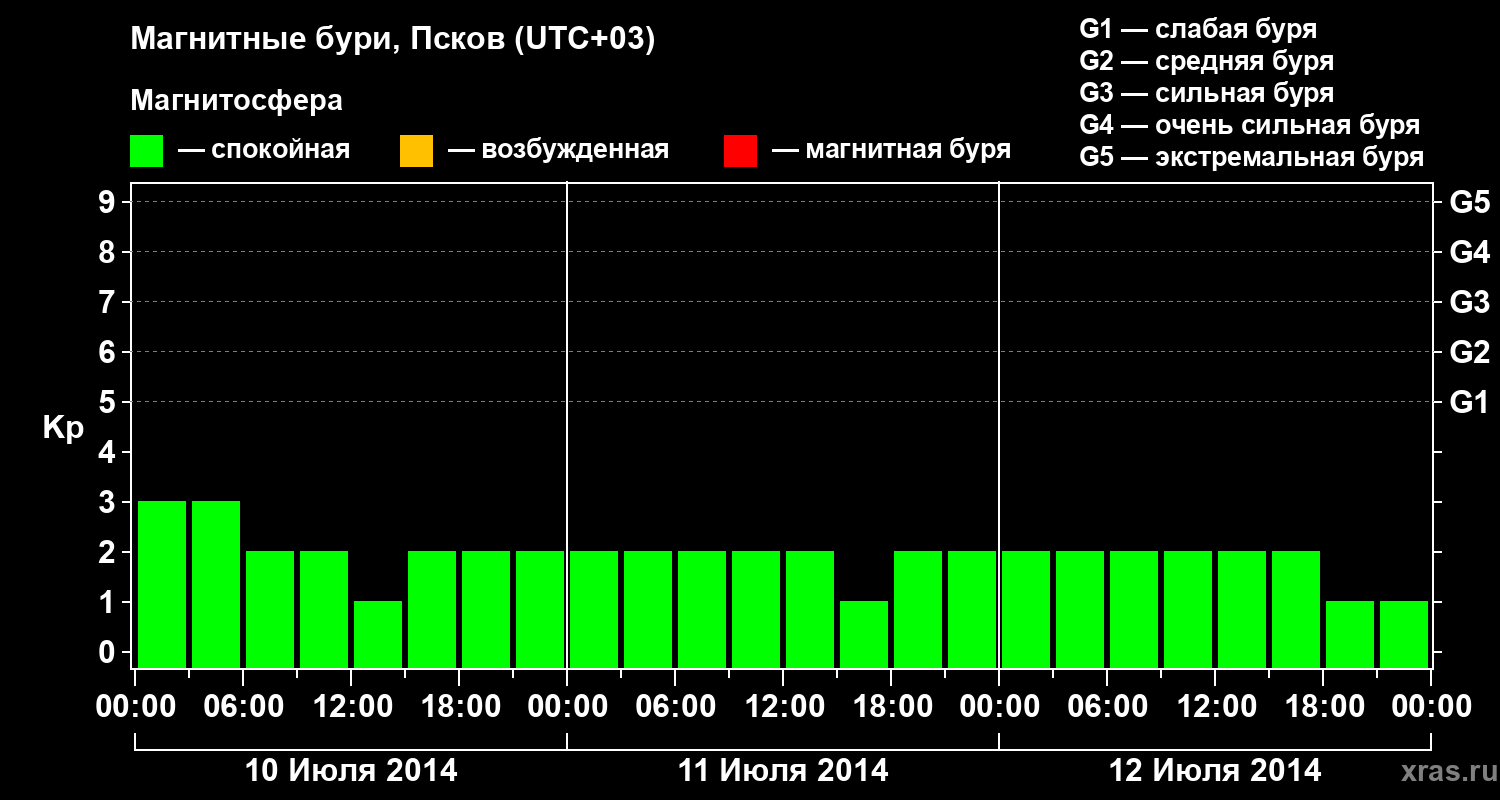Viewport: 1500px width, 800px height.
Task: Click the Kp 1 bar at 12:00 on 10 July
Action: [x=378, y=634]
